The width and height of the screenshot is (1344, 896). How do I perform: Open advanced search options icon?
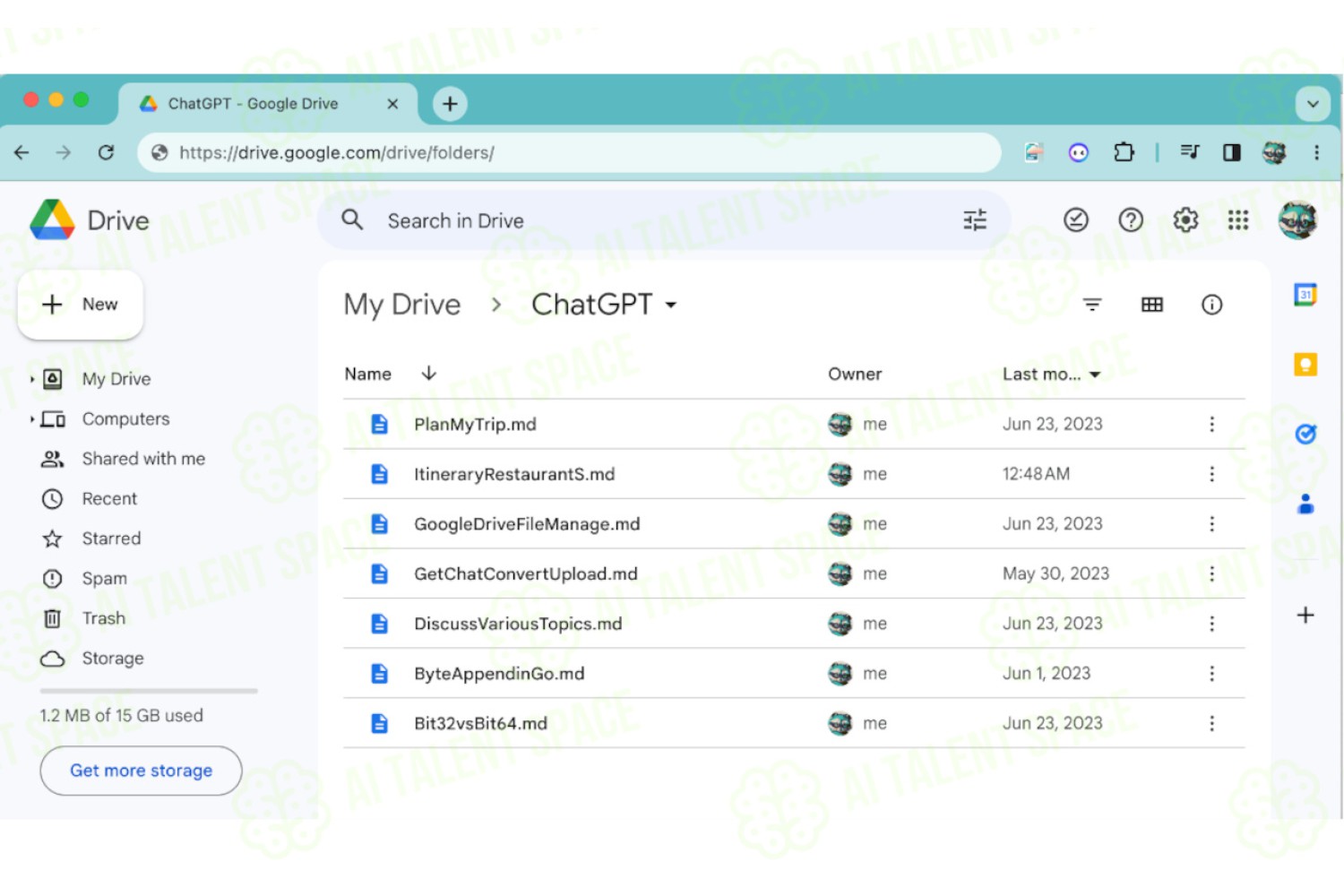coord(975,220)
